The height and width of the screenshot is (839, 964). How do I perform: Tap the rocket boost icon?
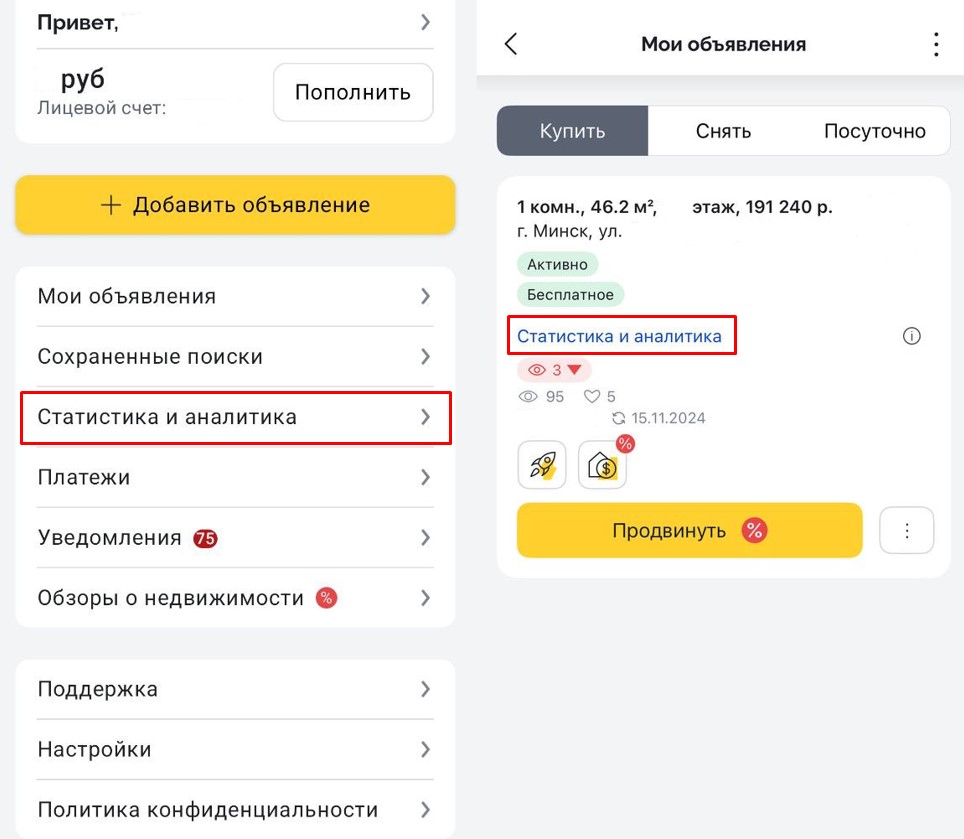coord(542,465)
